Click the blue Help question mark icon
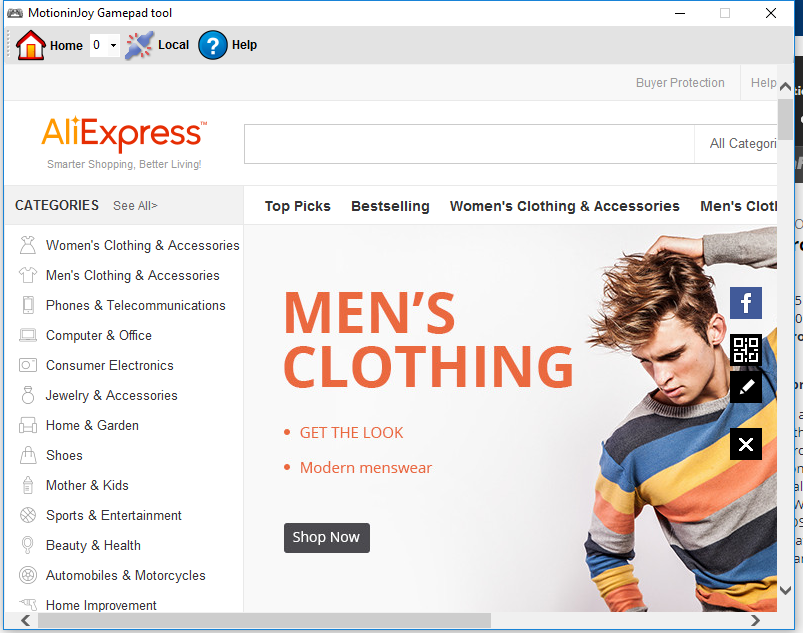Screen dimensions: 803x633 click(213, 45)
